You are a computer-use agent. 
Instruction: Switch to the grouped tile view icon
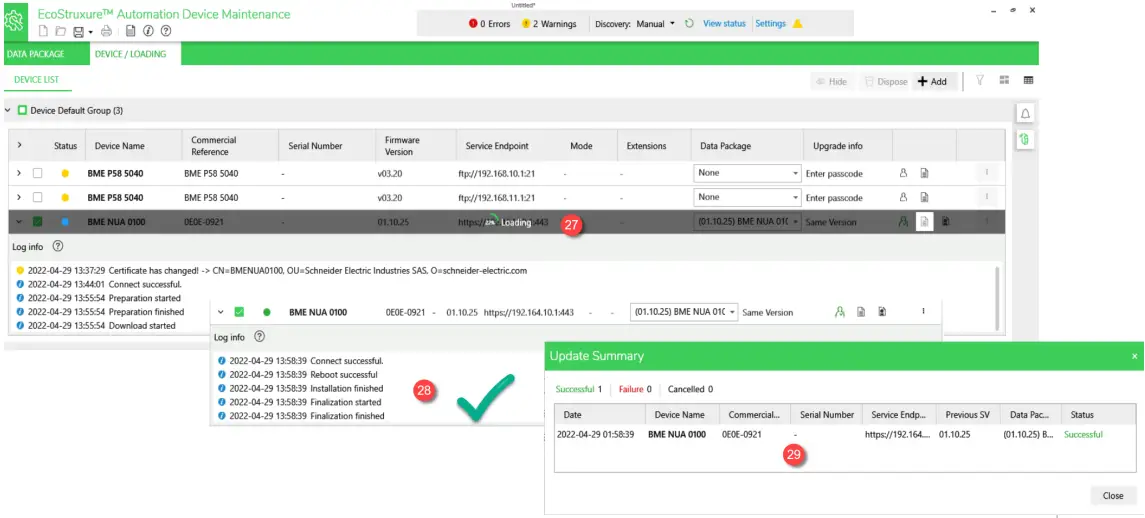click(x=1004, y=80)
